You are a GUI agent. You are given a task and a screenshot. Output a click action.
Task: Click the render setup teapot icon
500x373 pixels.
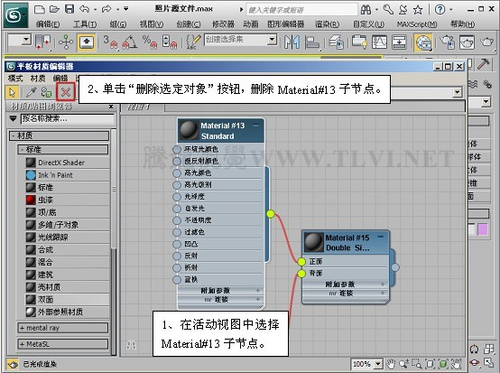(x=447, y=42)
